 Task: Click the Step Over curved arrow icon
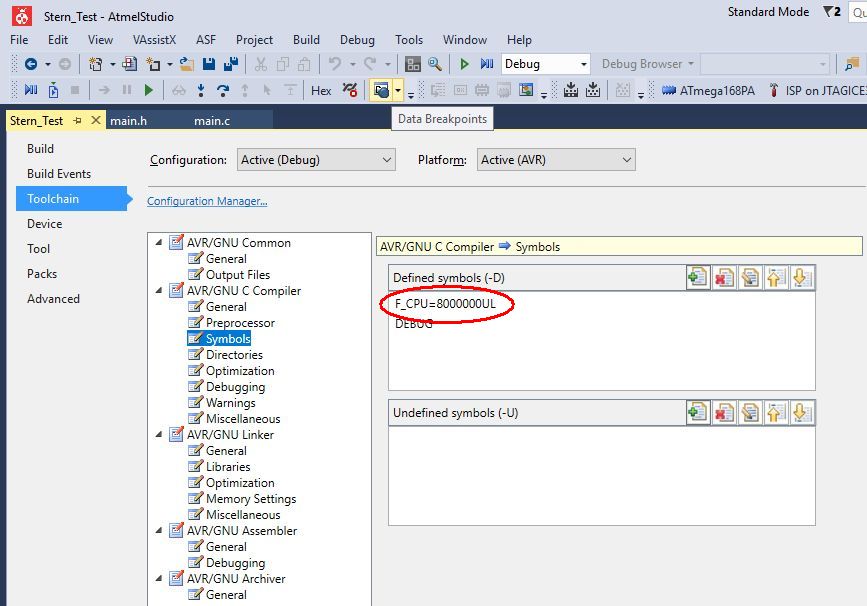pos(223,90)
